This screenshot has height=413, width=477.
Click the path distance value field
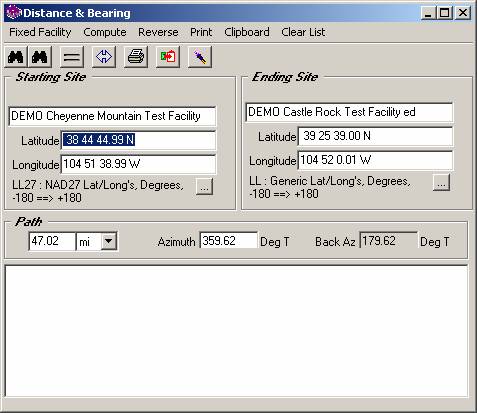[x=52, y=241]
